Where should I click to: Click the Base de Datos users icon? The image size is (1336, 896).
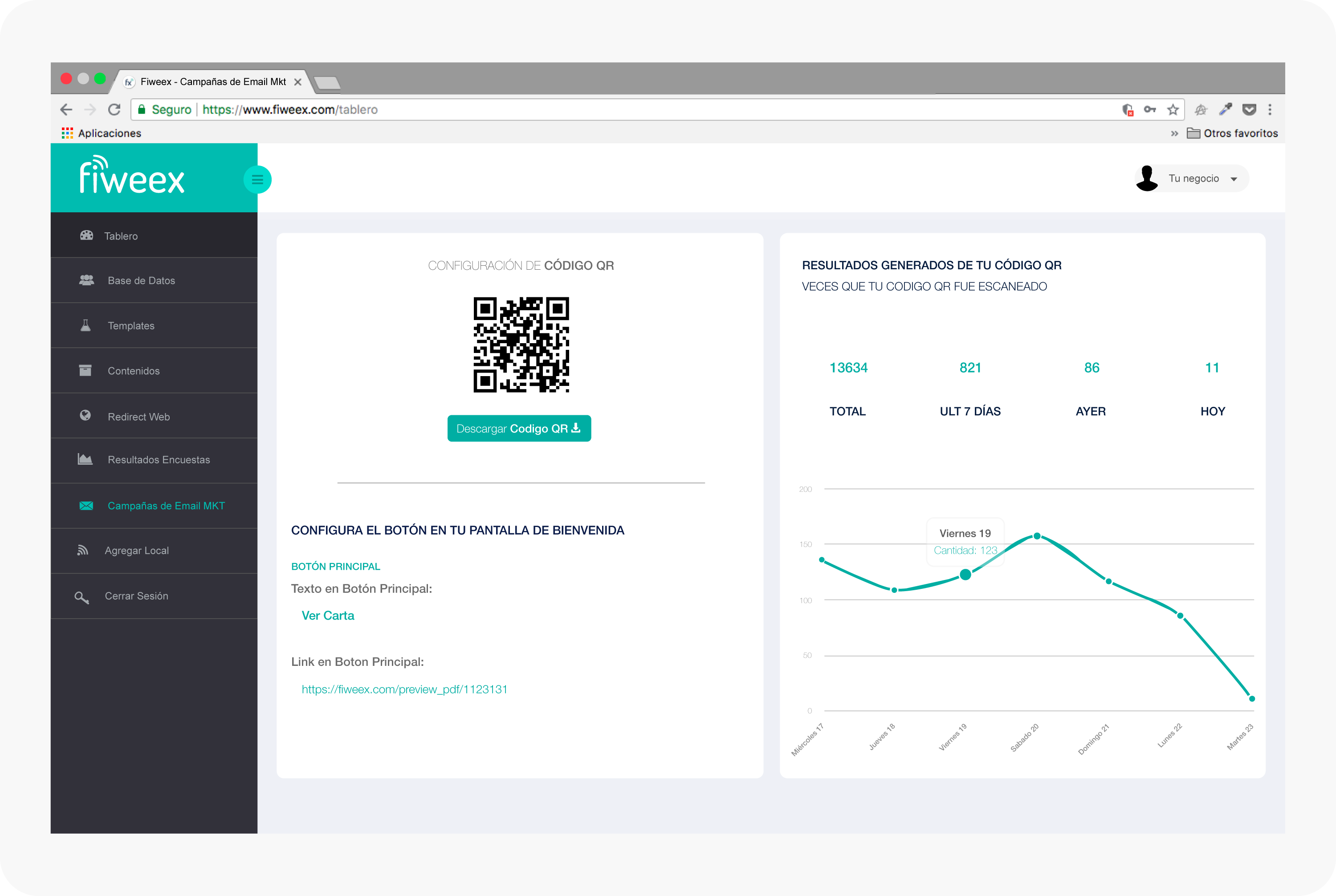click(x=86, y=280)
